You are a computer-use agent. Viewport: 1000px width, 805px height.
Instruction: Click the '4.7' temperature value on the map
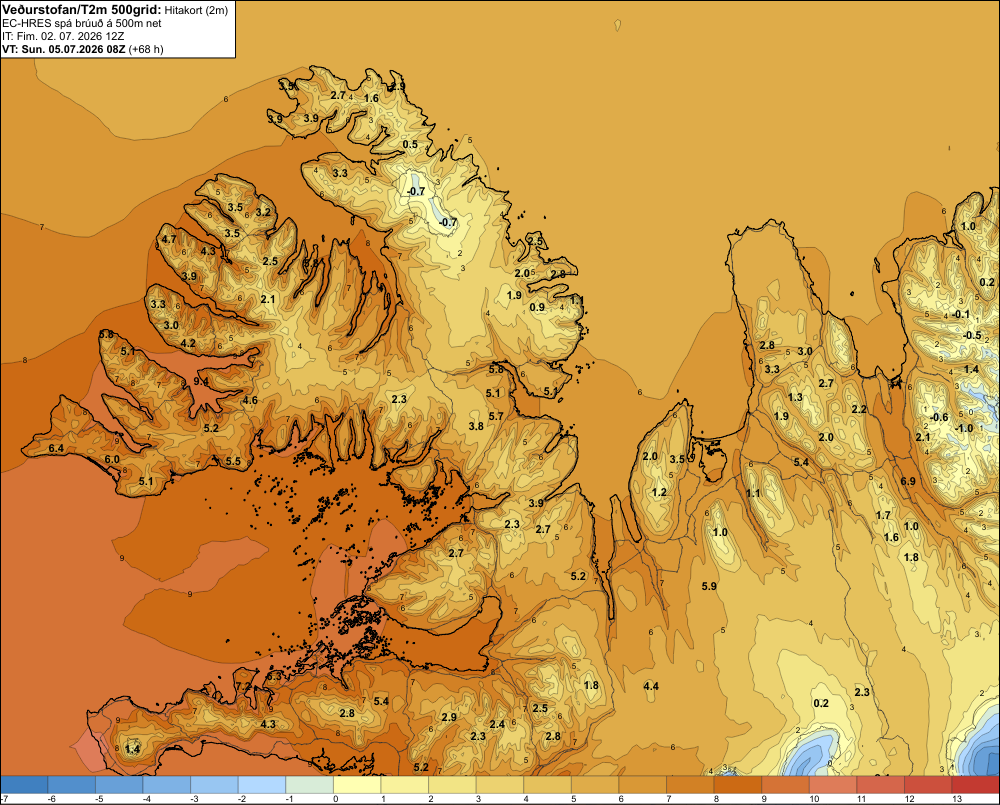pos(169,239)
